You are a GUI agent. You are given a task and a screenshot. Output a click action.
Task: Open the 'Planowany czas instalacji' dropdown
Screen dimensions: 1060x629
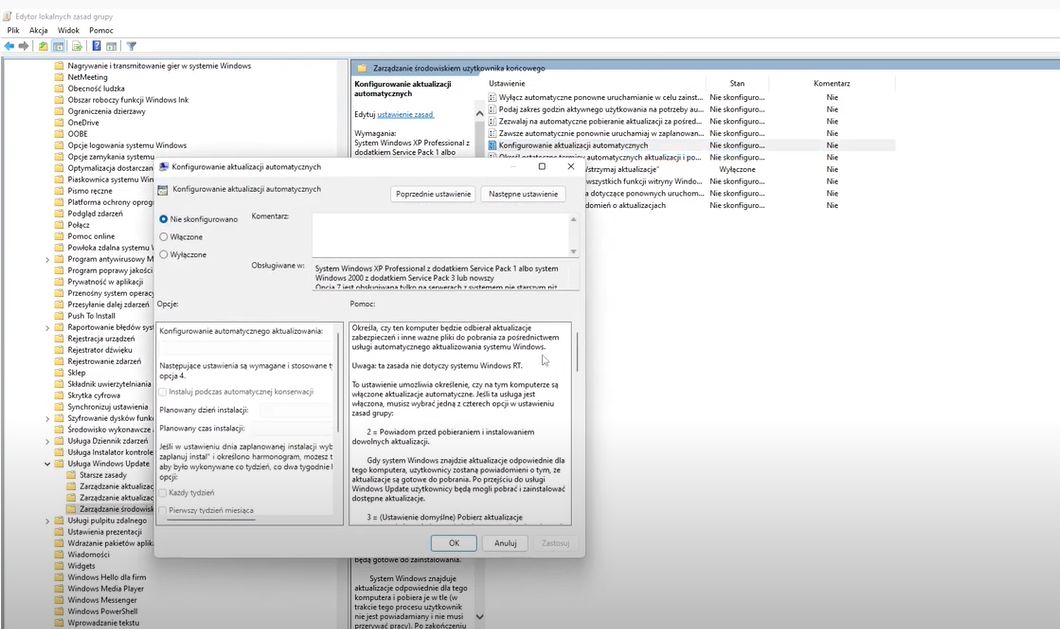291,428
